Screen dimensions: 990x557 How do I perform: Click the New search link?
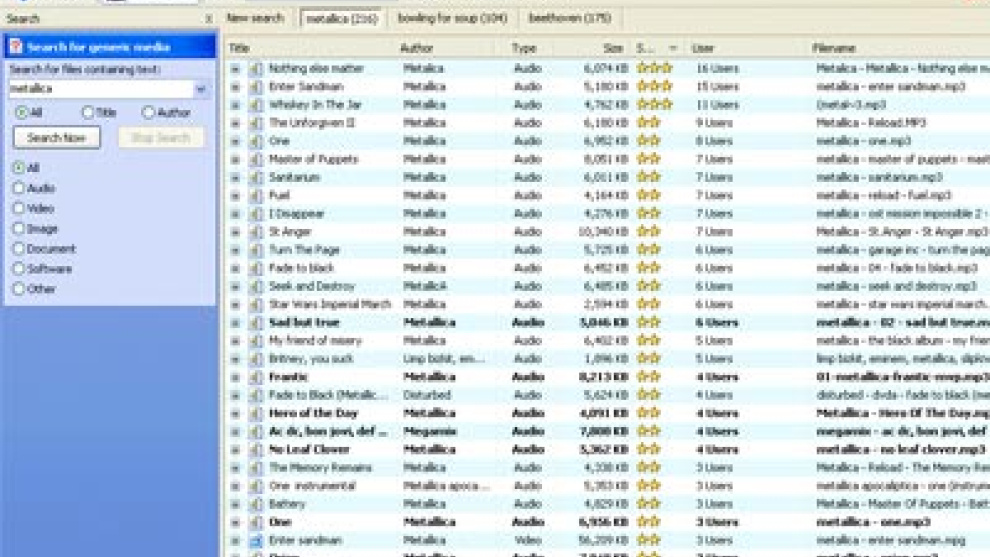click(256, 18)
